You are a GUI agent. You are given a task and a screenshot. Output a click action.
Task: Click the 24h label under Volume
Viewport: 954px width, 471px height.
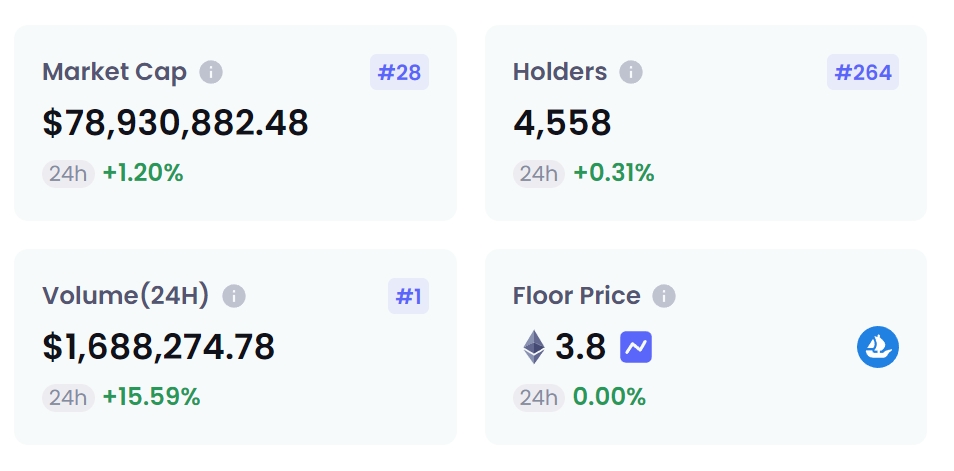(68, 397)
